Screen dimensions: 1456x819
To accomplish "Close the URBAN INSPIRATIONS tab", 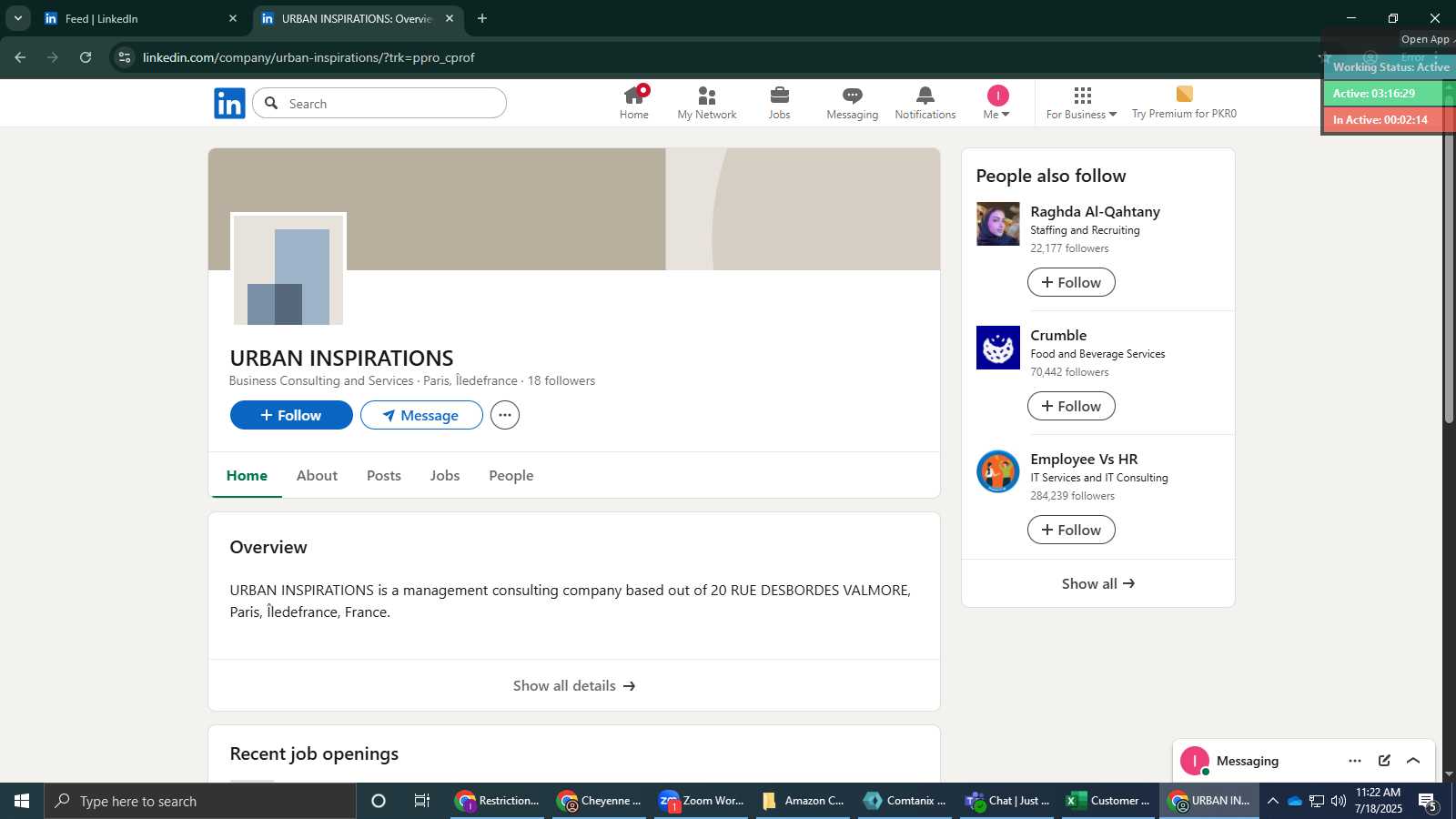I will pyautogui.click(x=449, y=18).
